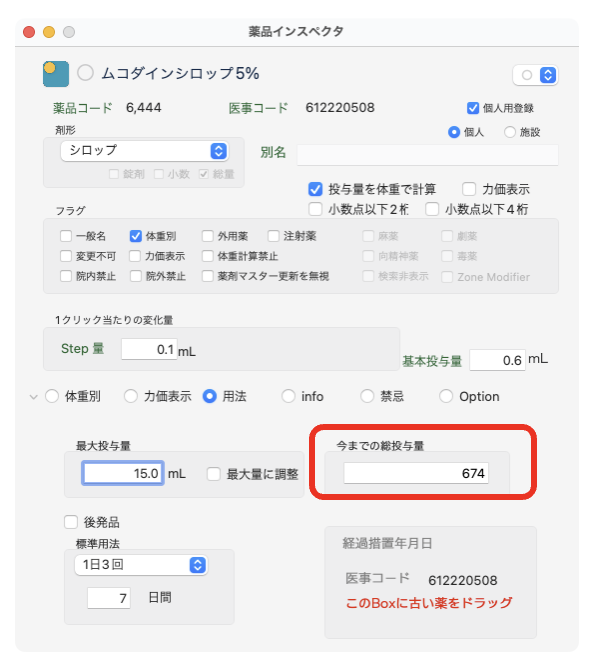Viewport: 606px width, 668px height.
Task: Select the radio circle beside the drug name
Action: [85, 73]
